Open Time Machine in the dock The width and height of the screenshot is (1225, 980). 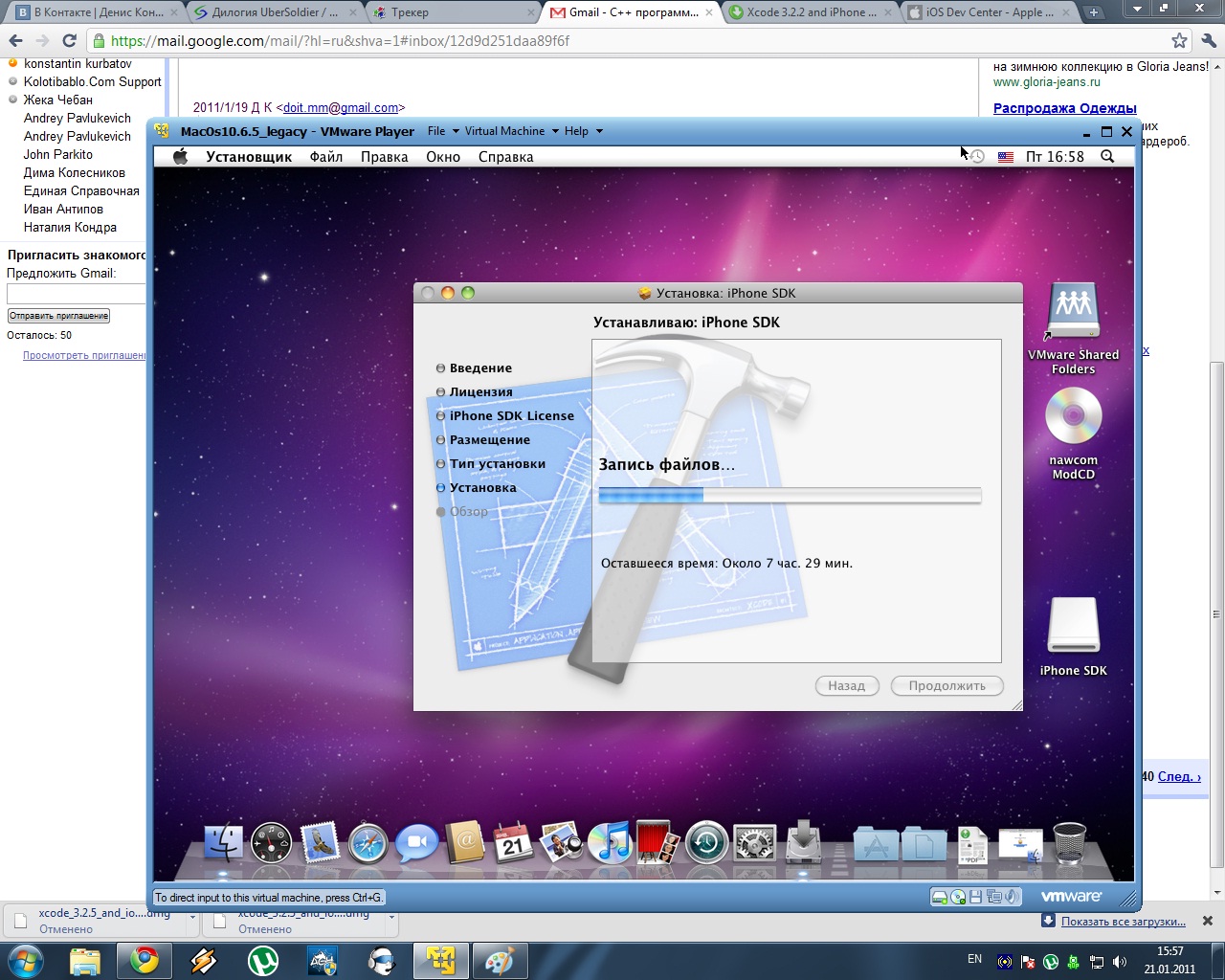tap(706, 843)
